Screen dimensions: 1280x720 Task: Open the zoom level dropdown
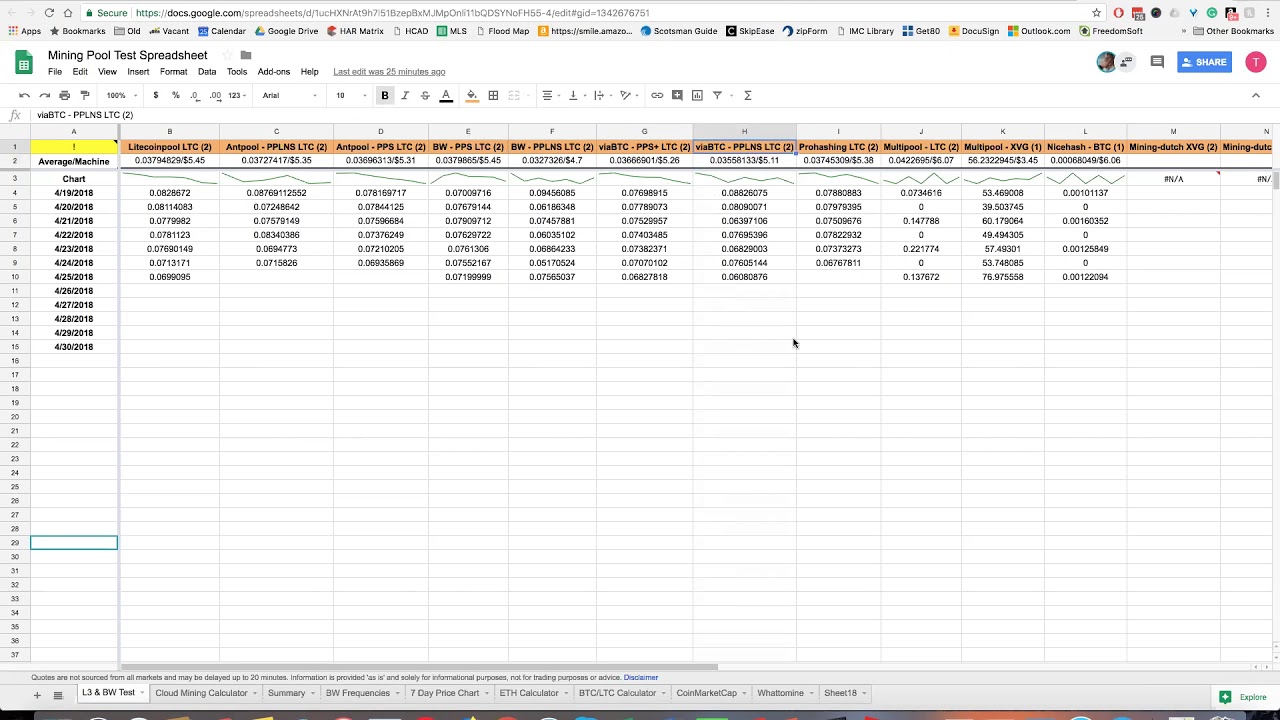[x=121, y=95]
